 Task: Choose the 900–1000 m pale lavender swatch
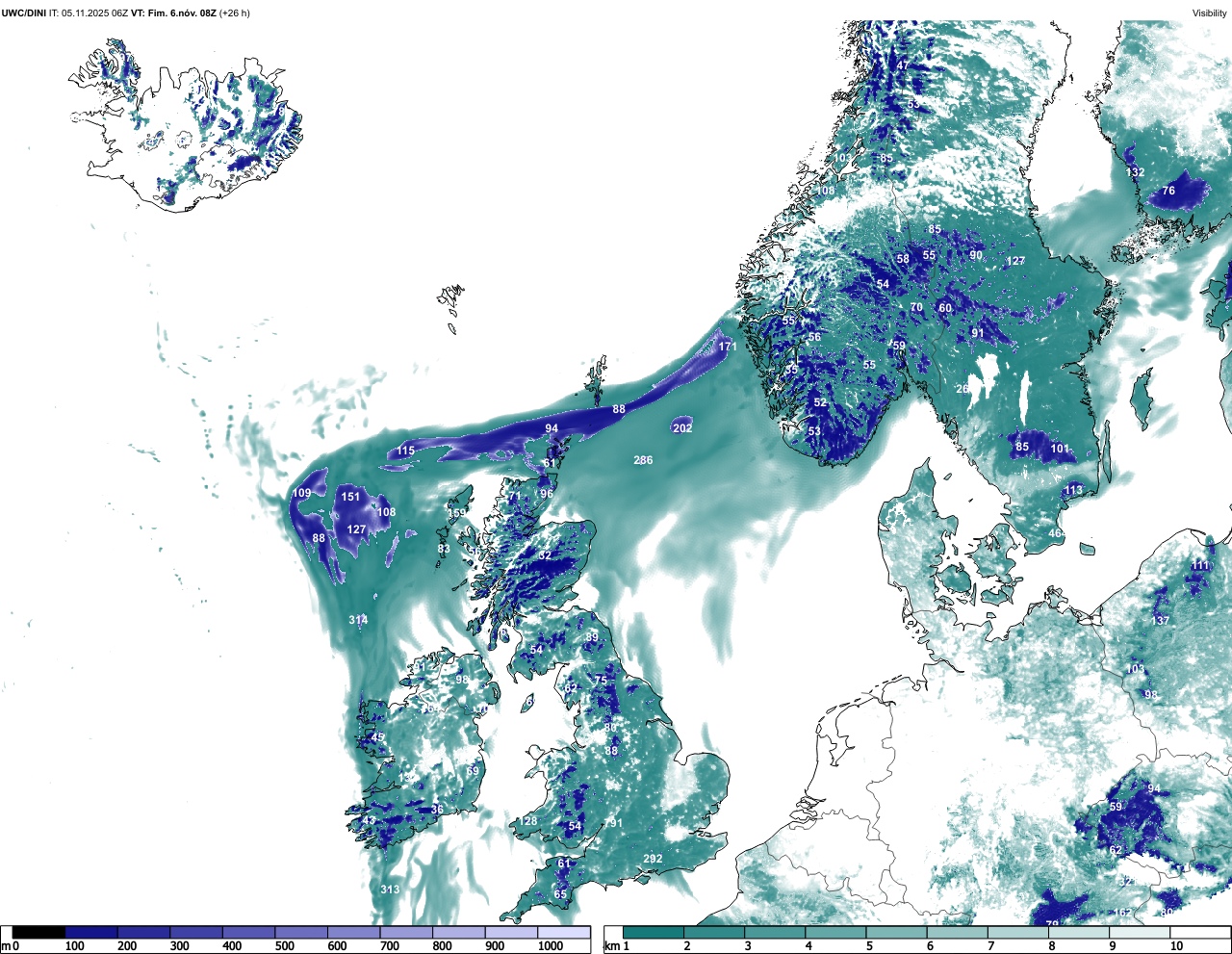click(x=511, y=933)
